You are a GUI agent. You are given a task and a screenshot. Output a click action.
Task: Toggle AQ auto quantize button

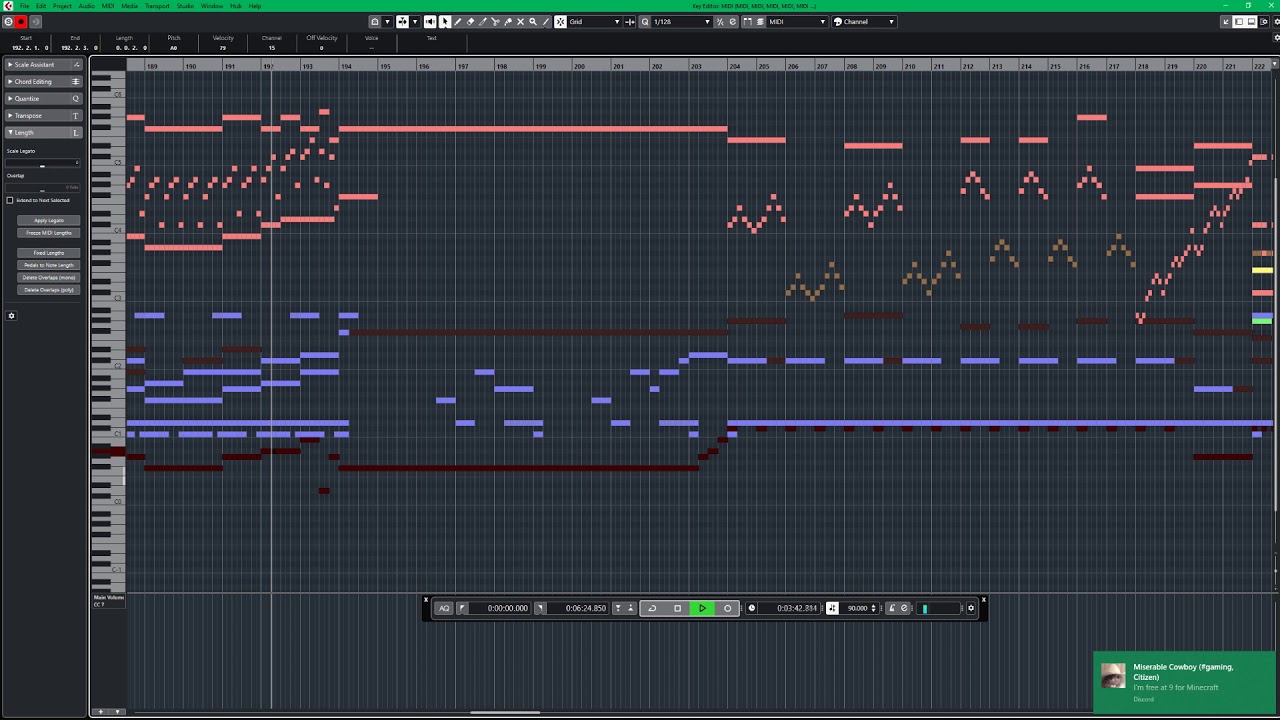tap(444, 608)
